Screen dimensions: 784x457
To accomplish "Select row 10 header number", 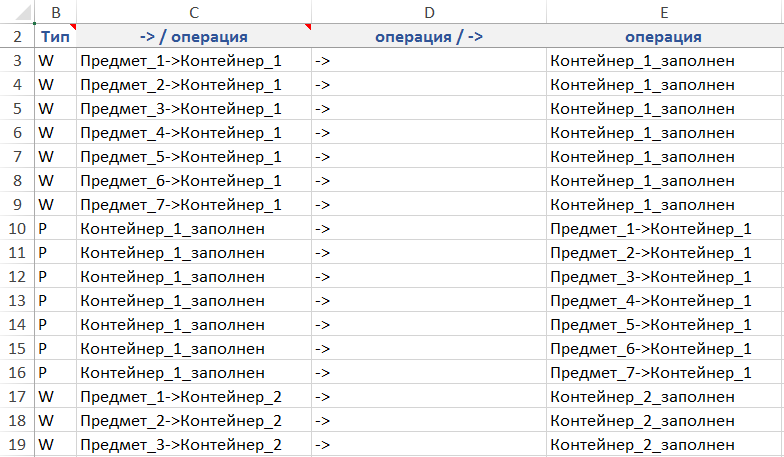I will tap(17, 228).
